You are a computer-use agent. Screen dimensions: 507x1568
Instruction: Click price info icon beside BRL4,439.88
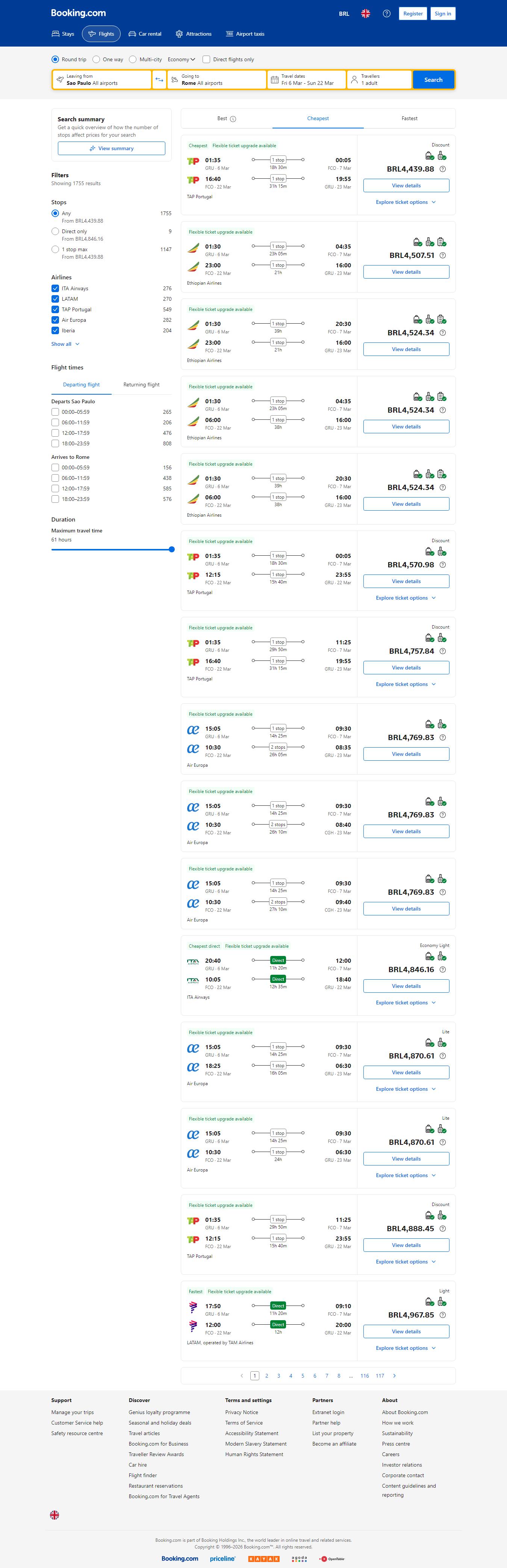[x=442, y=169]
